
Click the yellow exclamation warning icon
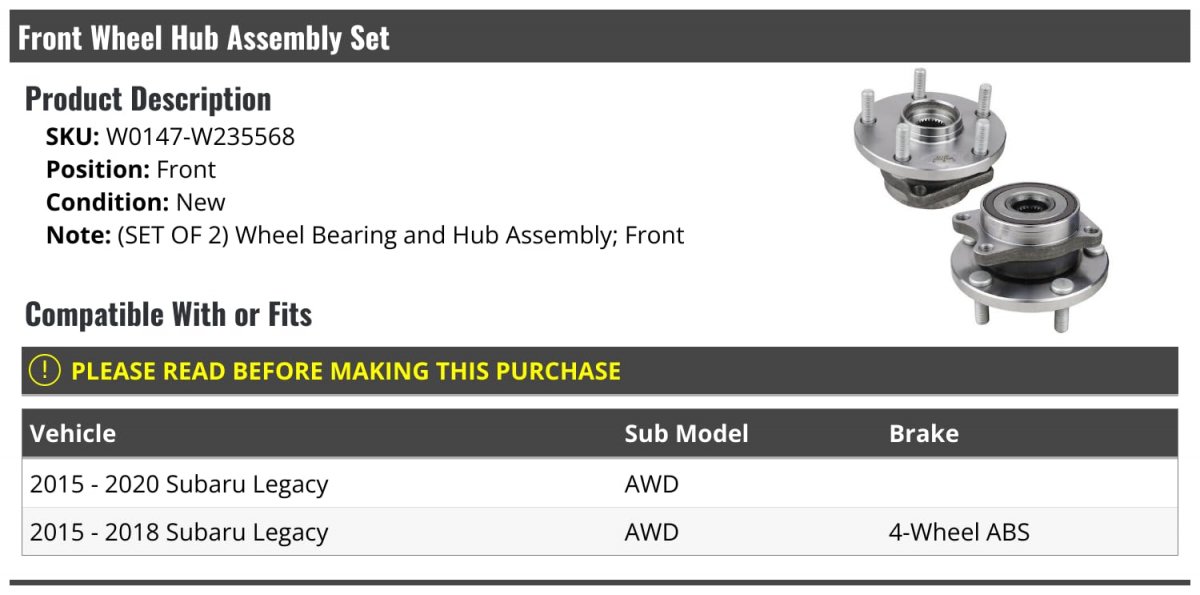pyautogui.click(x=45, y=371)
